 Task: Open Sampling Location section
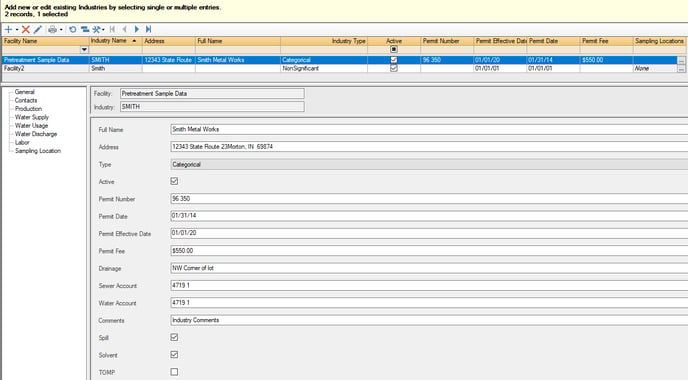(38, 151)
